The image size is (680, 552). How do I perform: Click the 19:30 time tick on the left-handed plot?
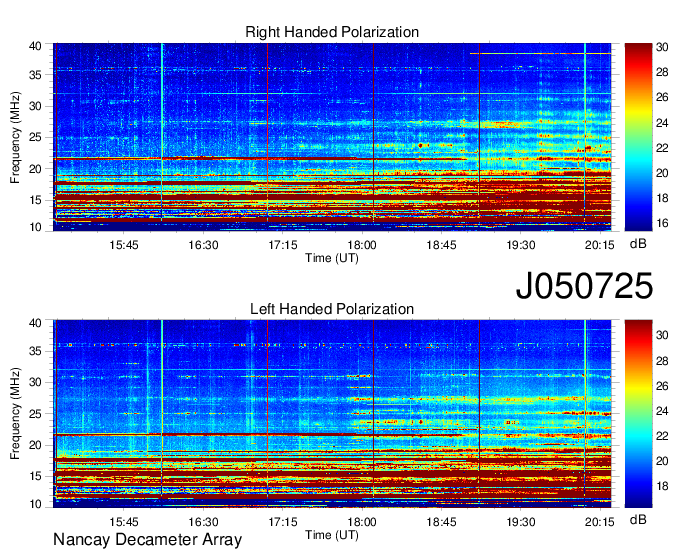[x=521, y=522]
